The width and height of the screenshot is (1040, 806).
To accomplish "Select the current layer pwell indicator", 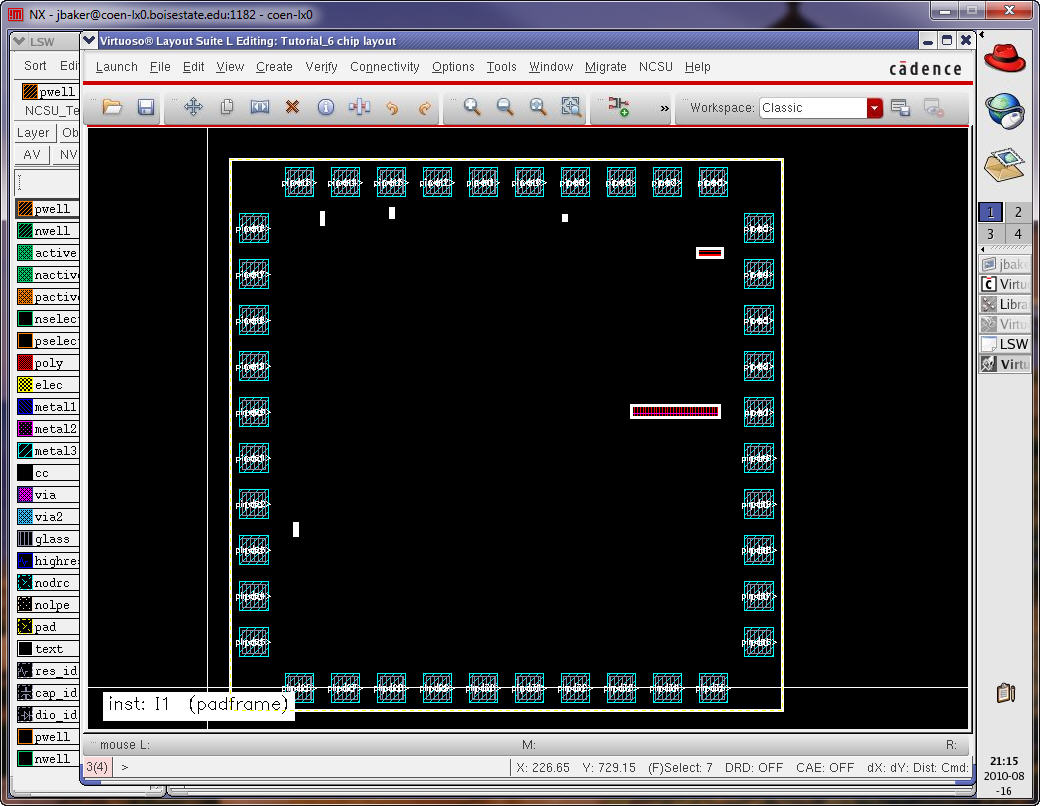I will click(x=48, y=92).
